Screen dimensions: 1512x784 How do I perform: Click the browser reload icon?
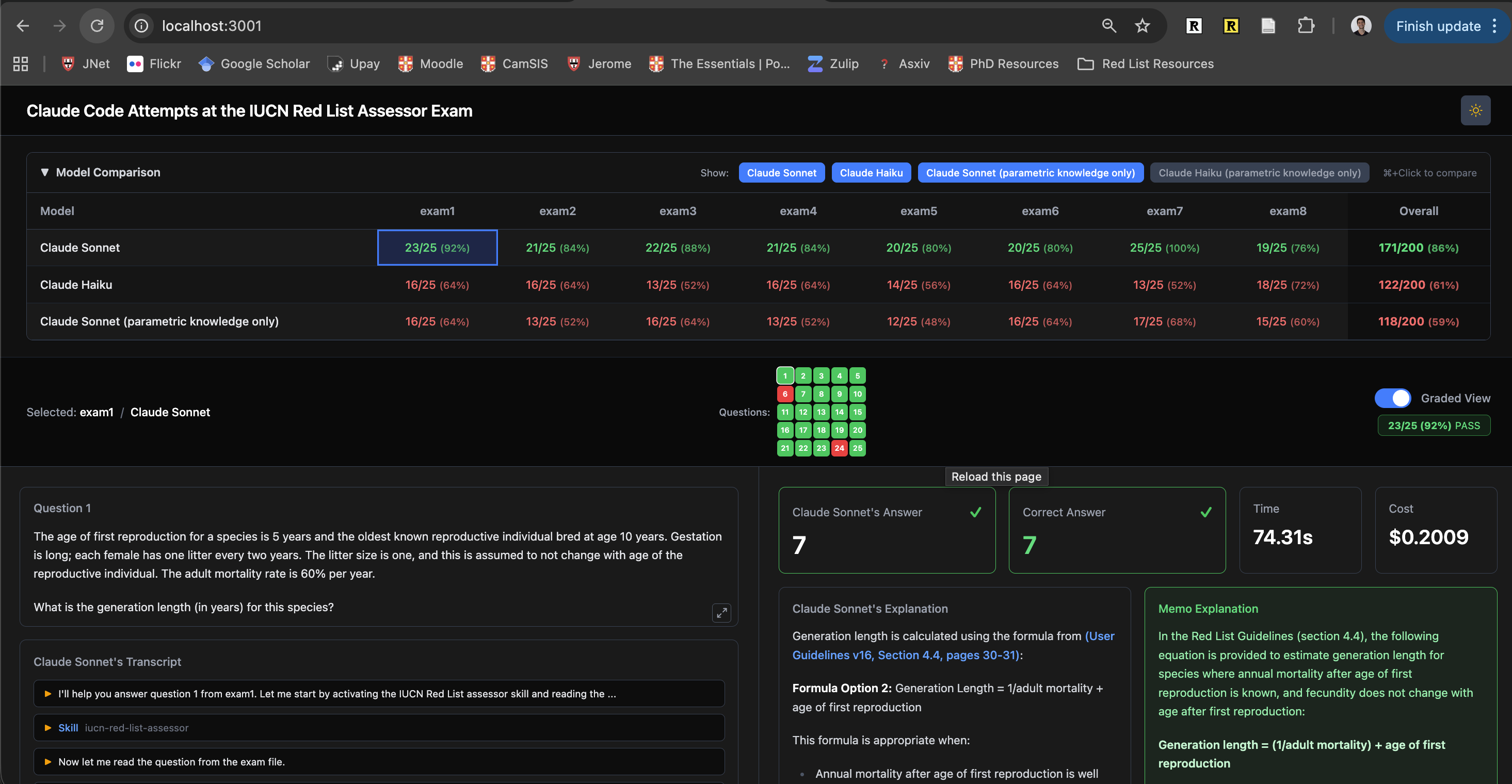(x=97, y=26)
